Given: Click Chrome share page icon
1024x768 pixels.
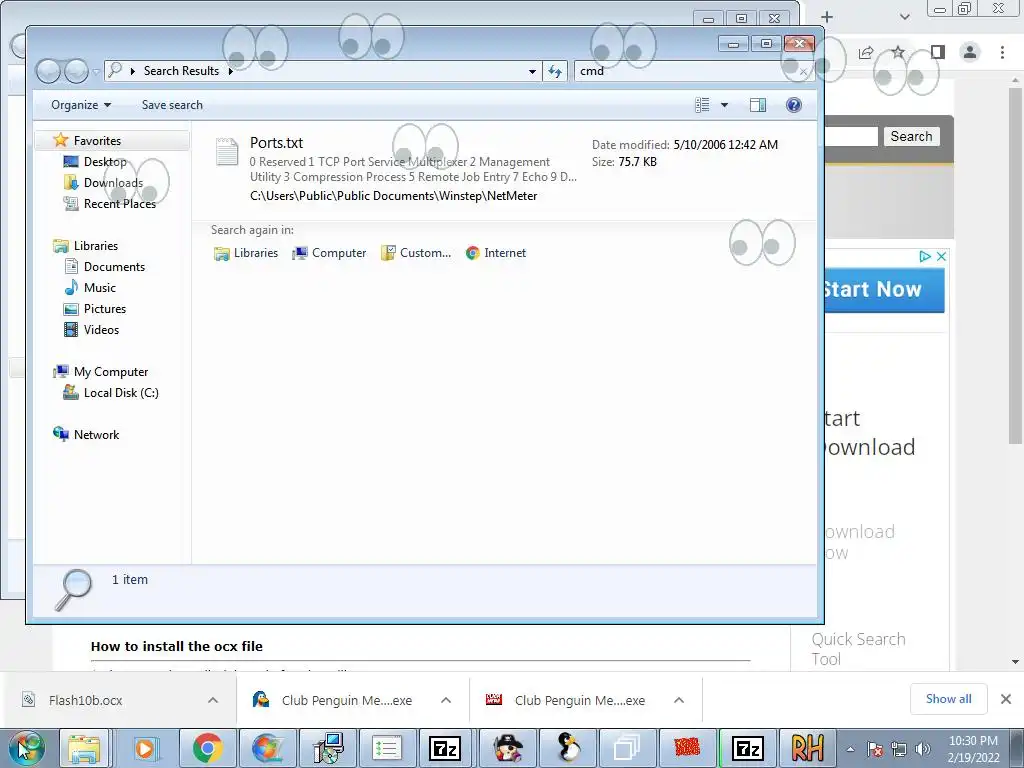Looking at the screenshot, I should point(866,52).
